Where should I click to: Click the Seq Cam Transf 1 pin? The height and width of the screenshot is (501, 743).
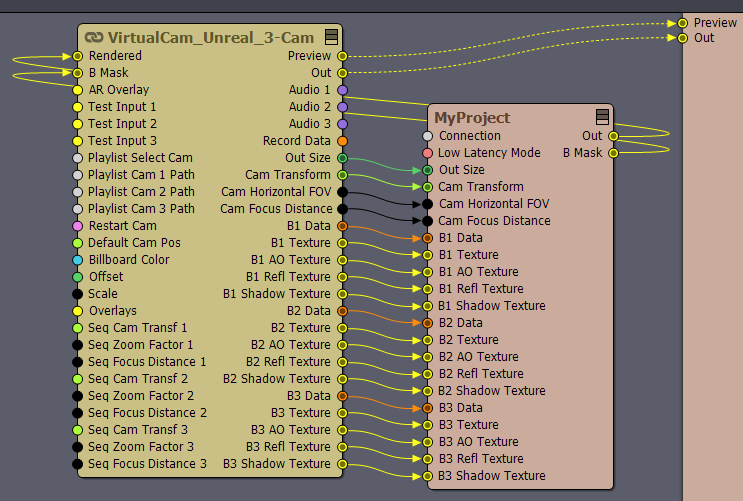78,328
